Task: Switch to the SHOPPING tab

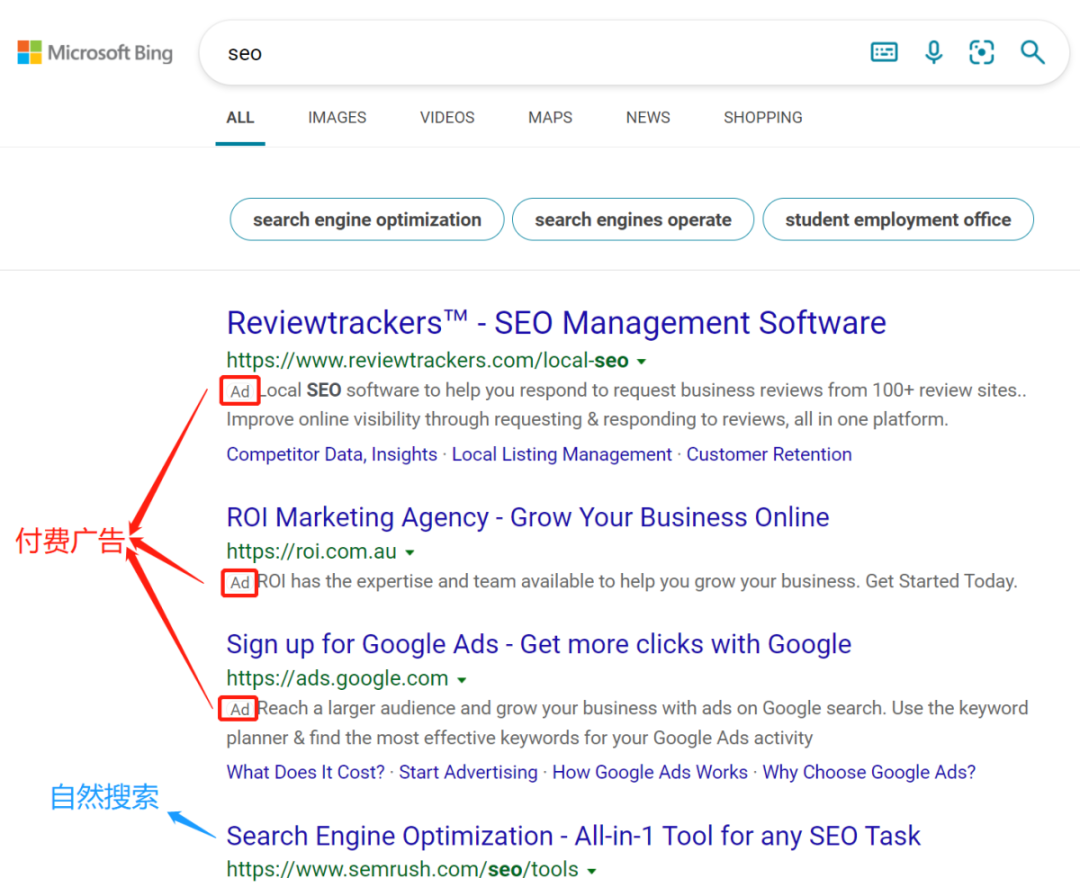Action: (x=762, y=117)
